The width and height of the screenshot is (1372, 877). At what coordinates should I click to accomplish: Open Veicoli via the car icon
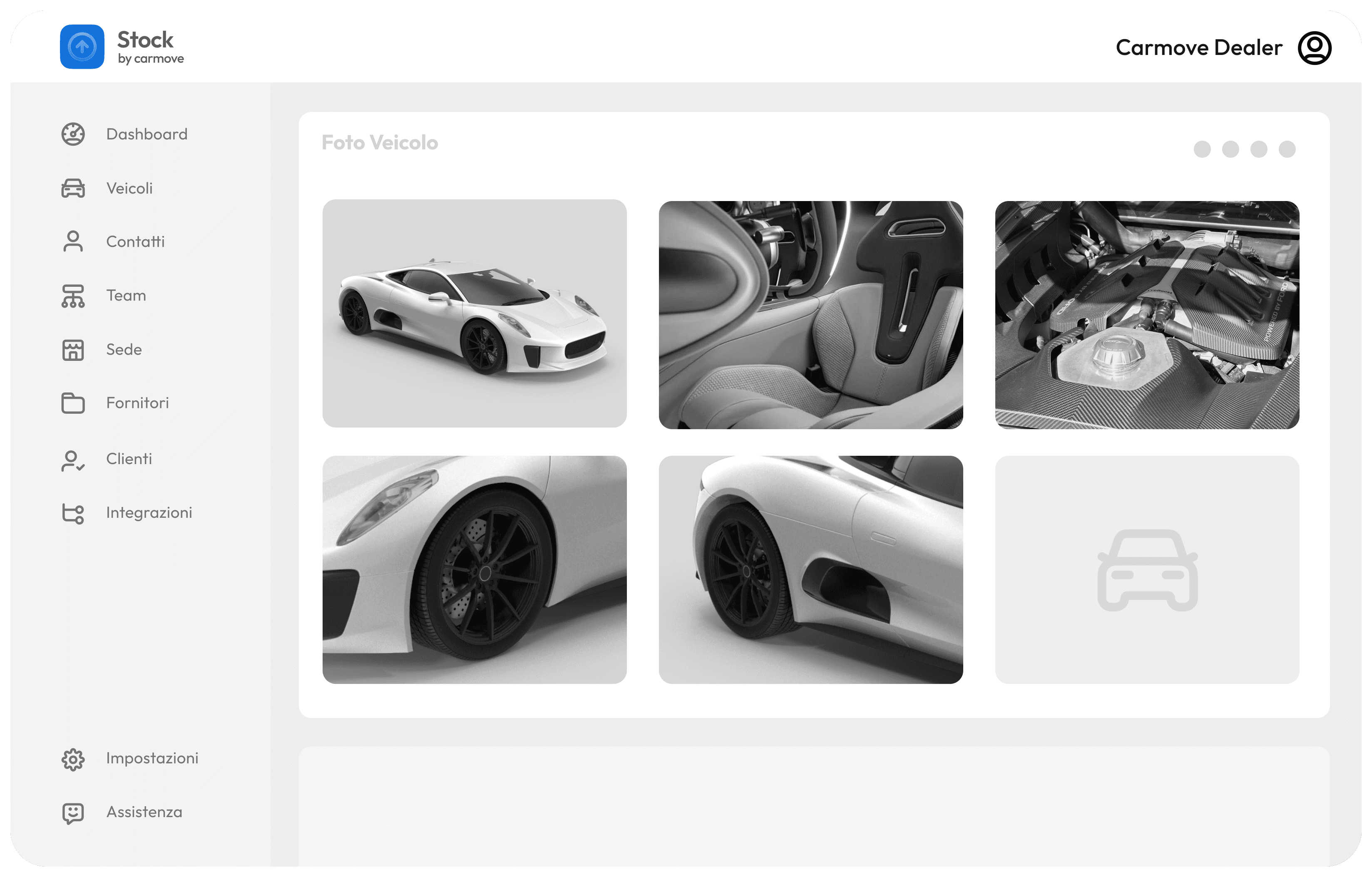click(x=73, y=189)
